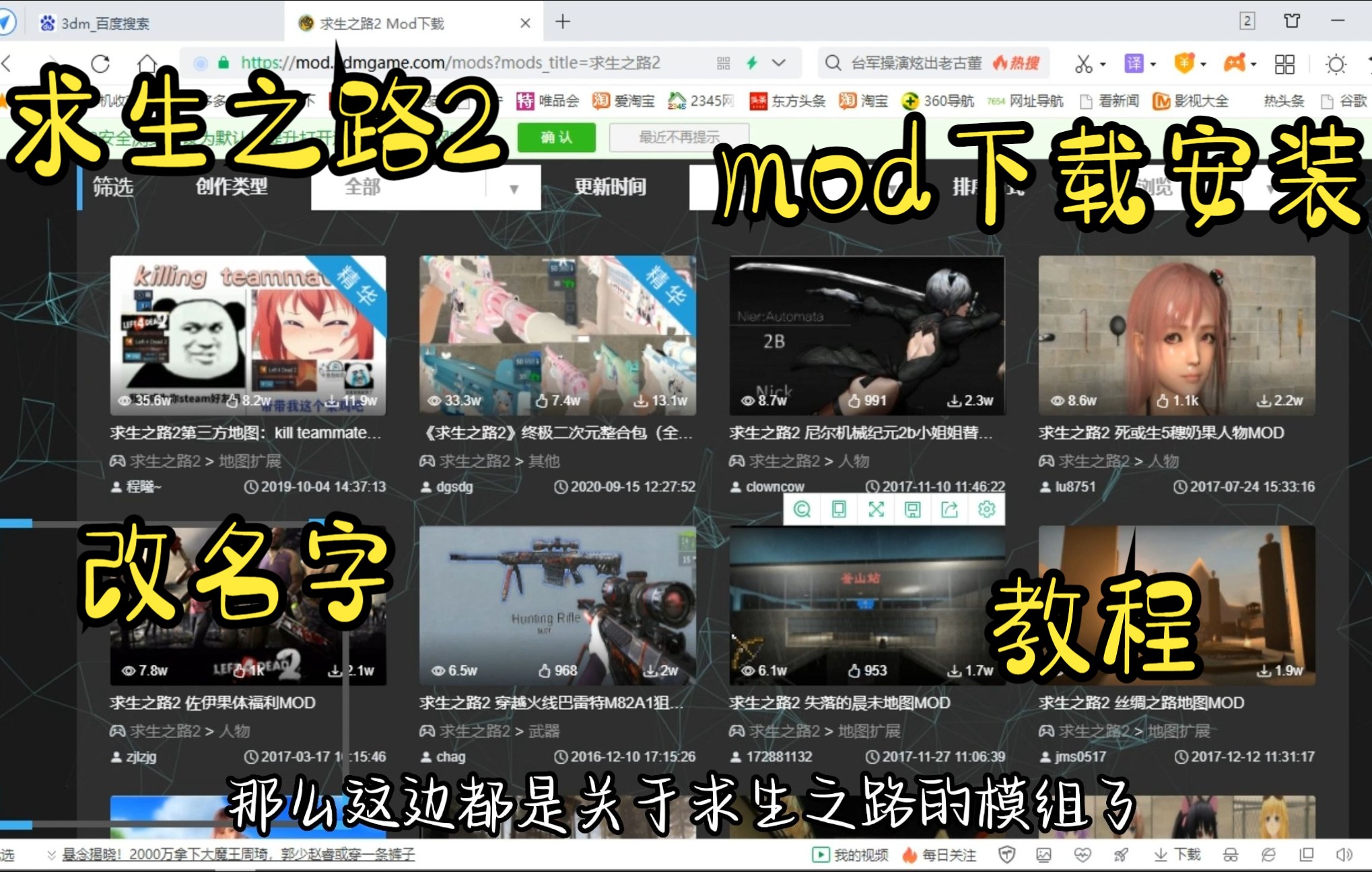Toggle the sound speaker icon in status bar
The height and width of the screenshot is (872, 1372).
pos(1344,855)
